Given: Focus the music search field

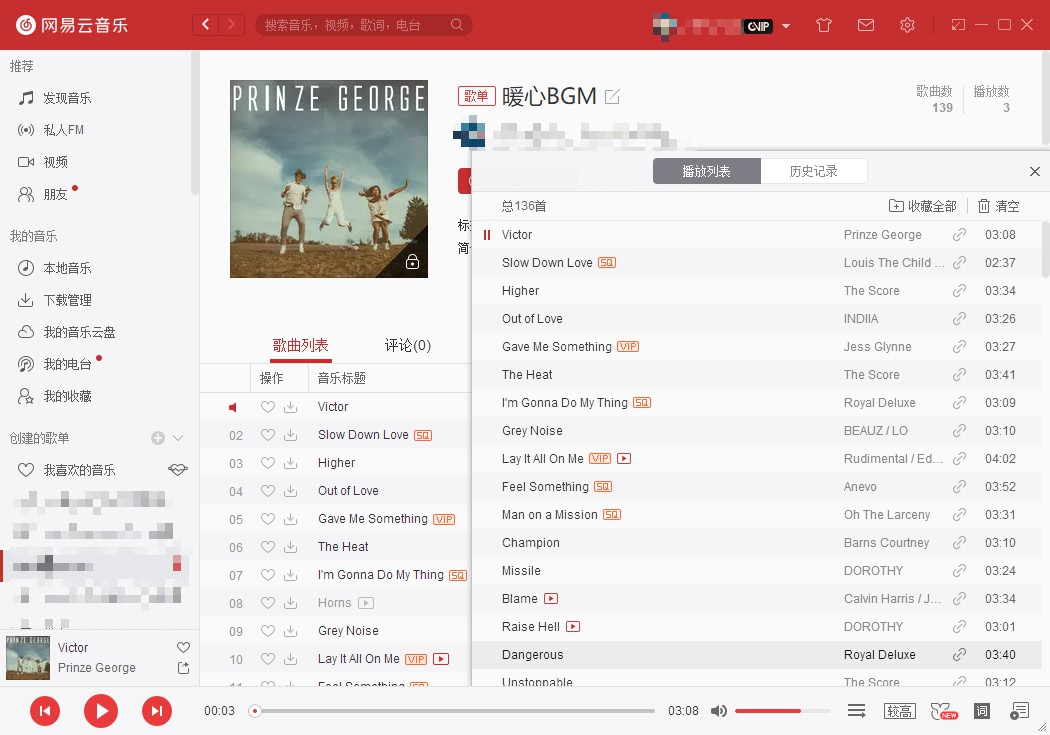Looking at the screenshot, I should [355, 25].
